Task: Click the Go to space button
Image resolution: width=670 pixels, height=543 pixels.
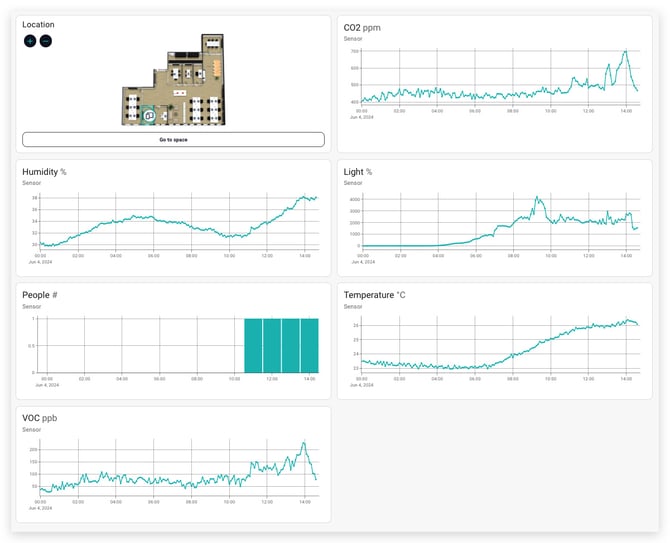Action: click(173, 140)
